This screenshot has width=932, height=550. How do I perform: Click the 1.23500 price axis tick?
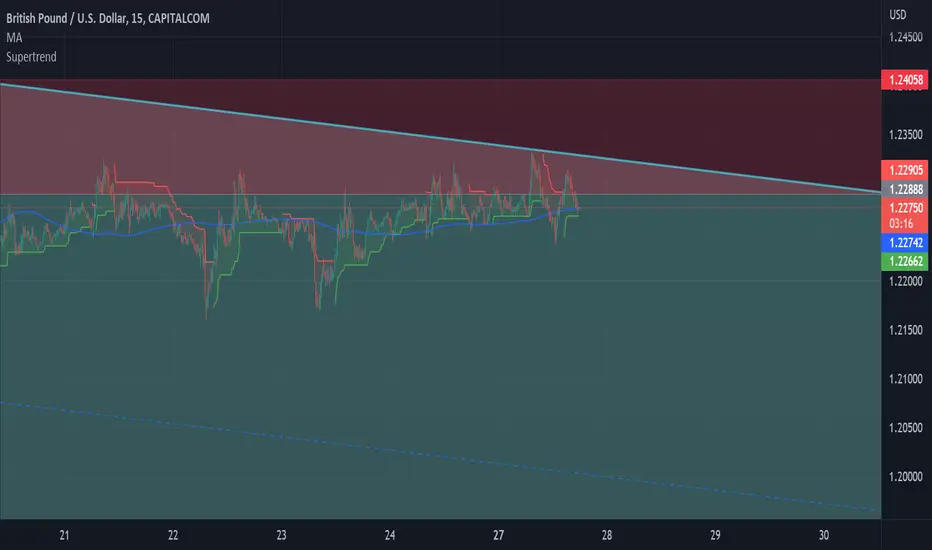point(906,135)
